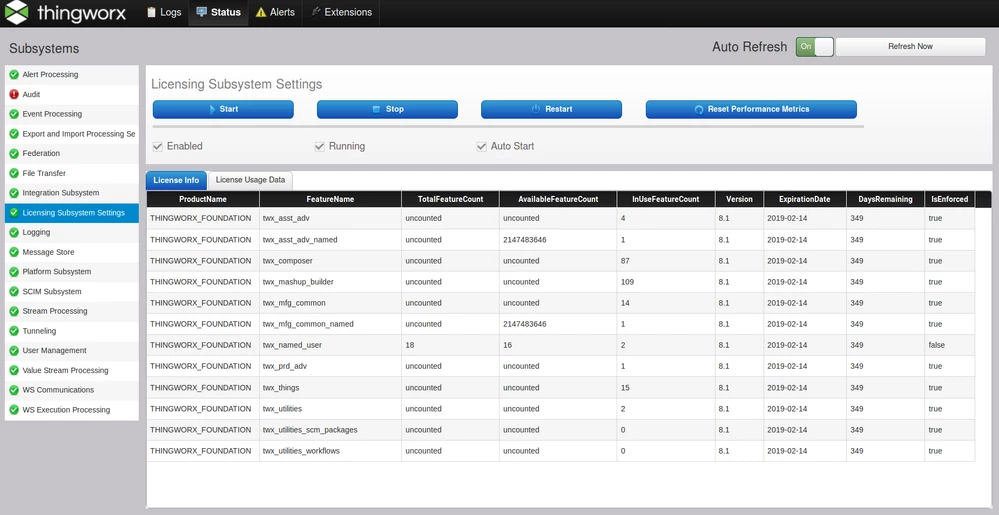Click the FeatureName column header
The image size is (999, 515).
point(330,199)
